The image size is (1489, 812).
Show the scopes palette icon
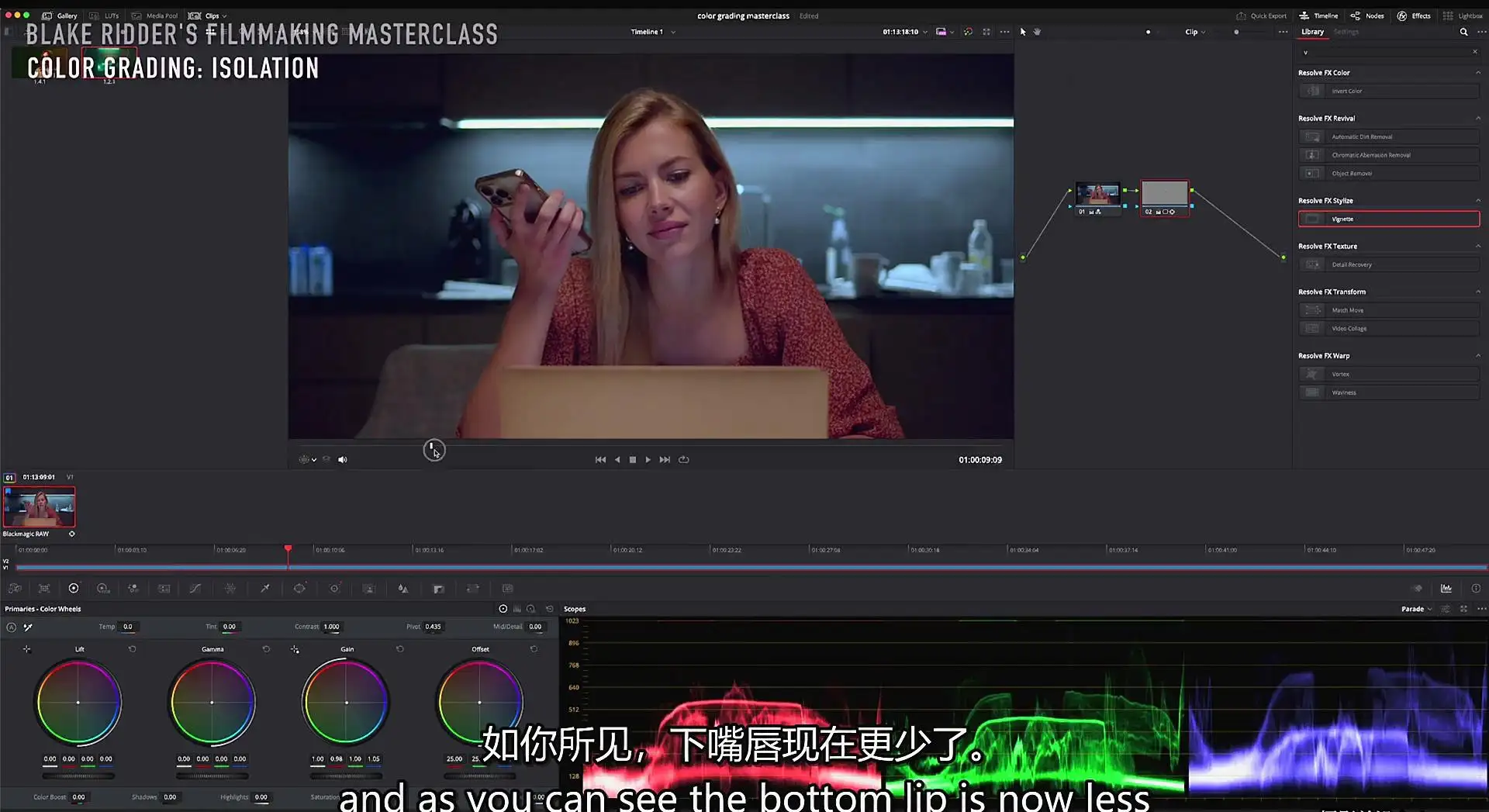point(1446,589)
